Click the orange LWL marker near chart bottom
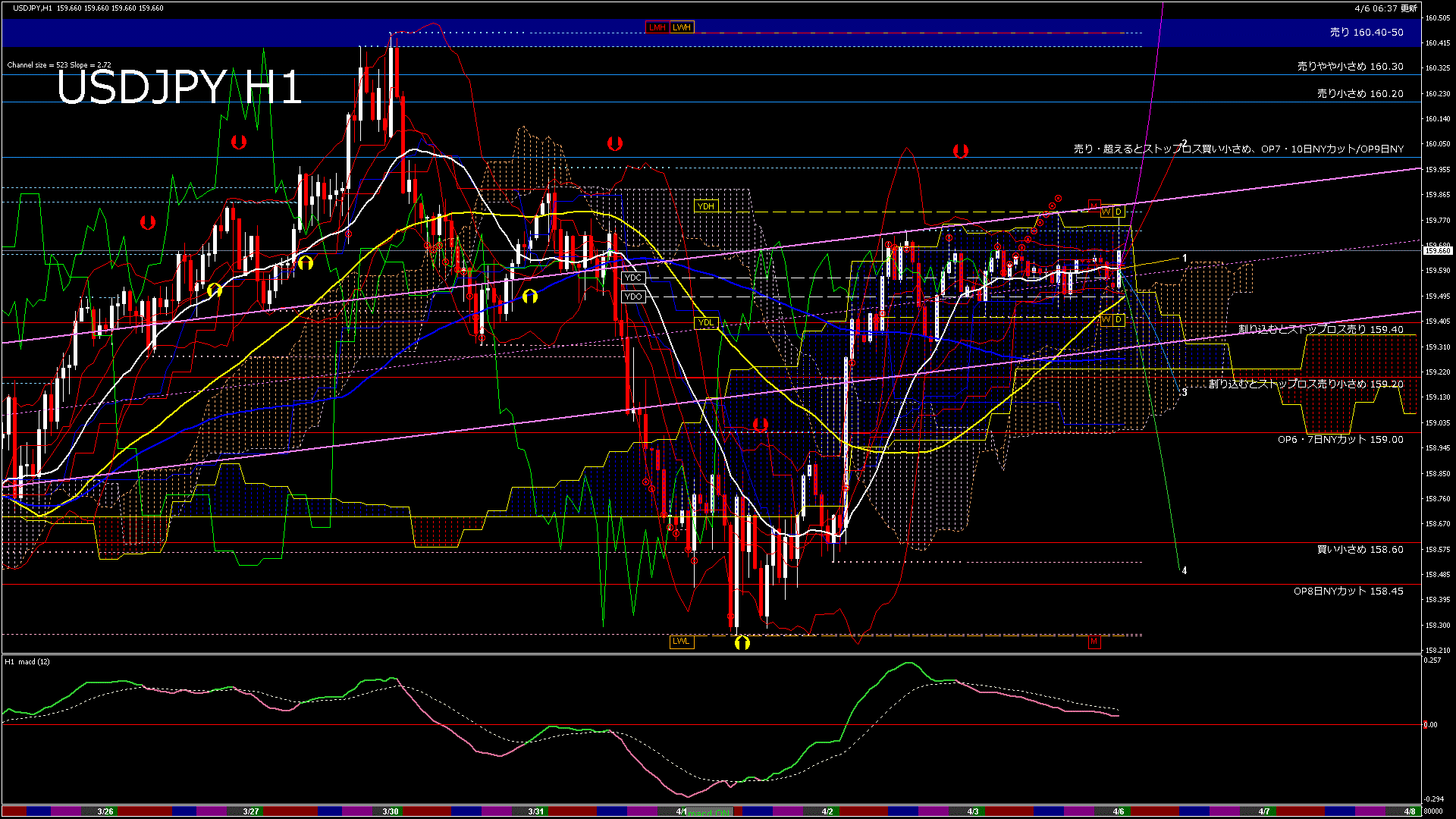 tap(680, 642)
